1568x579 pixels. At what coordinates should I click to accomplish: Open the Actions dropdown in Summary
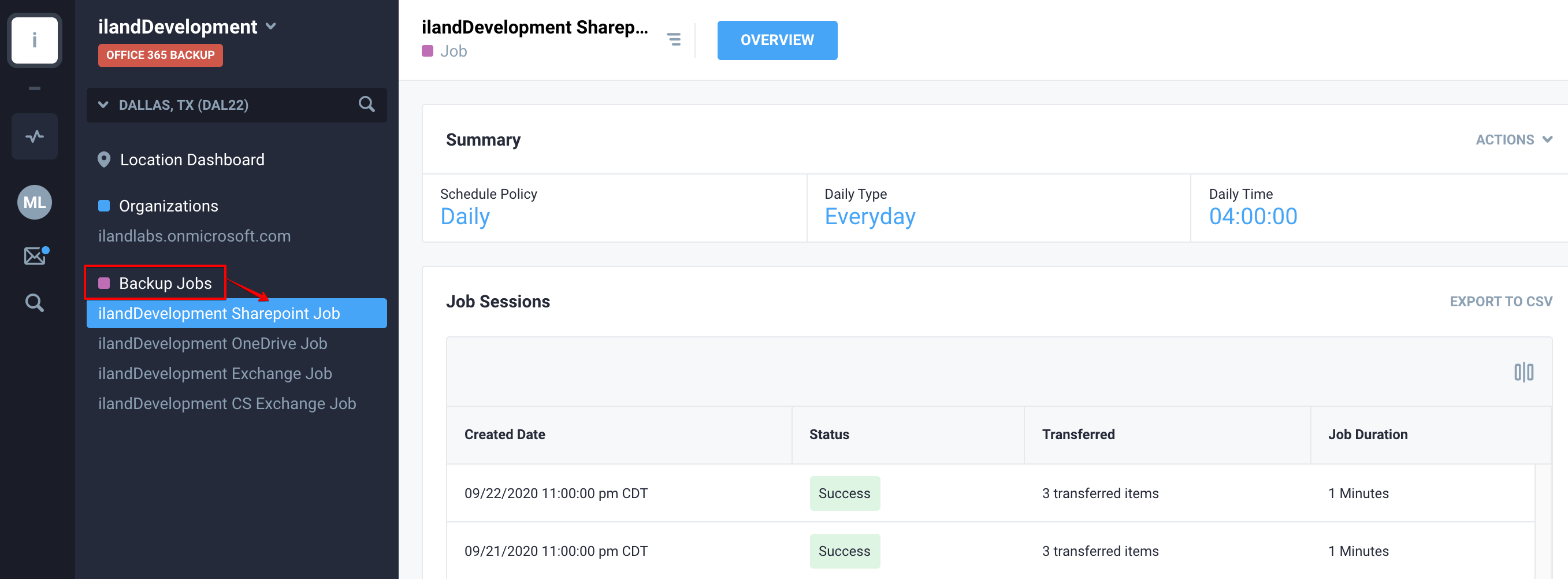pos(1513,139)
